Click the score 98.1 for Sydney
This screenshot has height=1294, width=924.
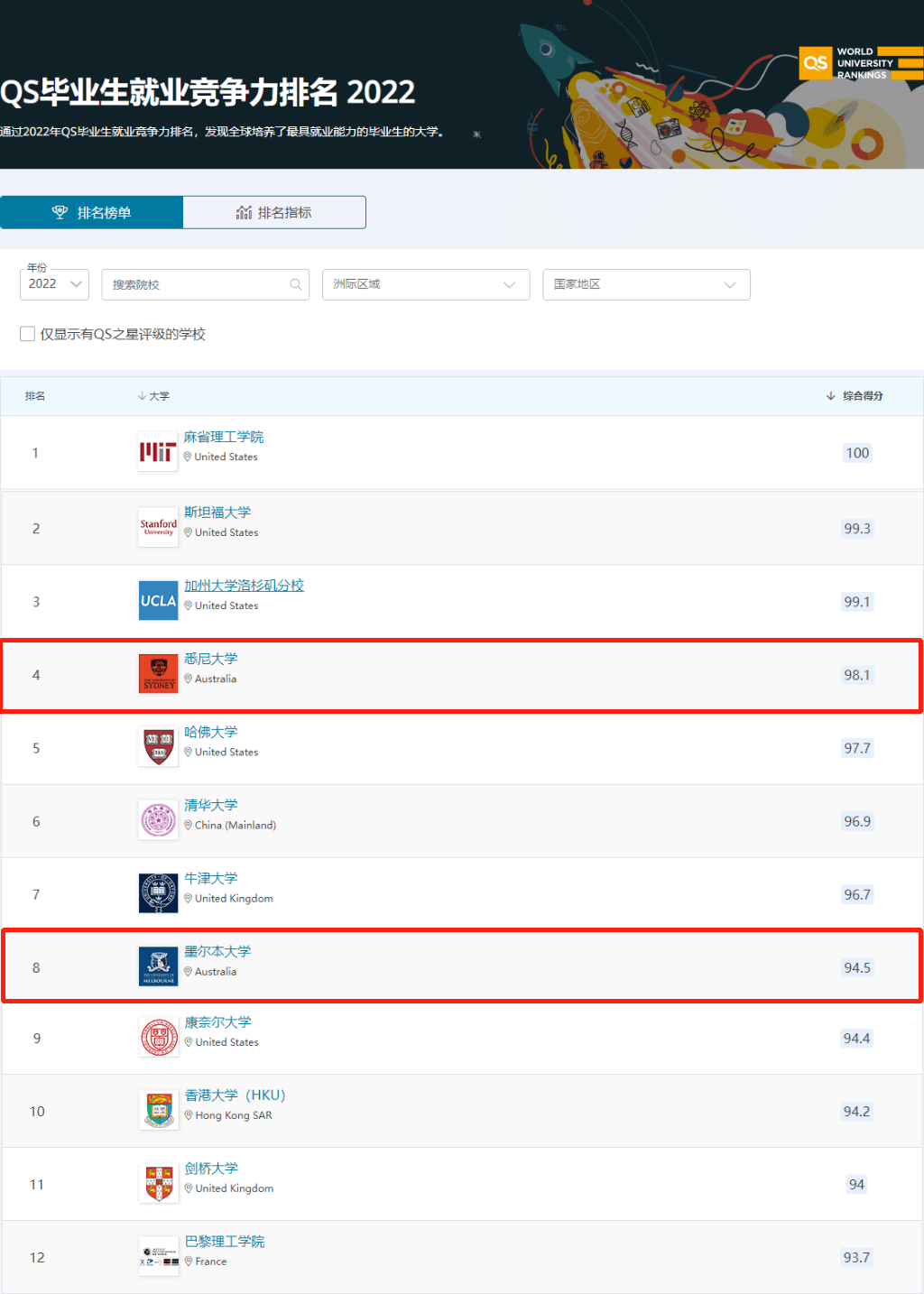pos(857,675)
